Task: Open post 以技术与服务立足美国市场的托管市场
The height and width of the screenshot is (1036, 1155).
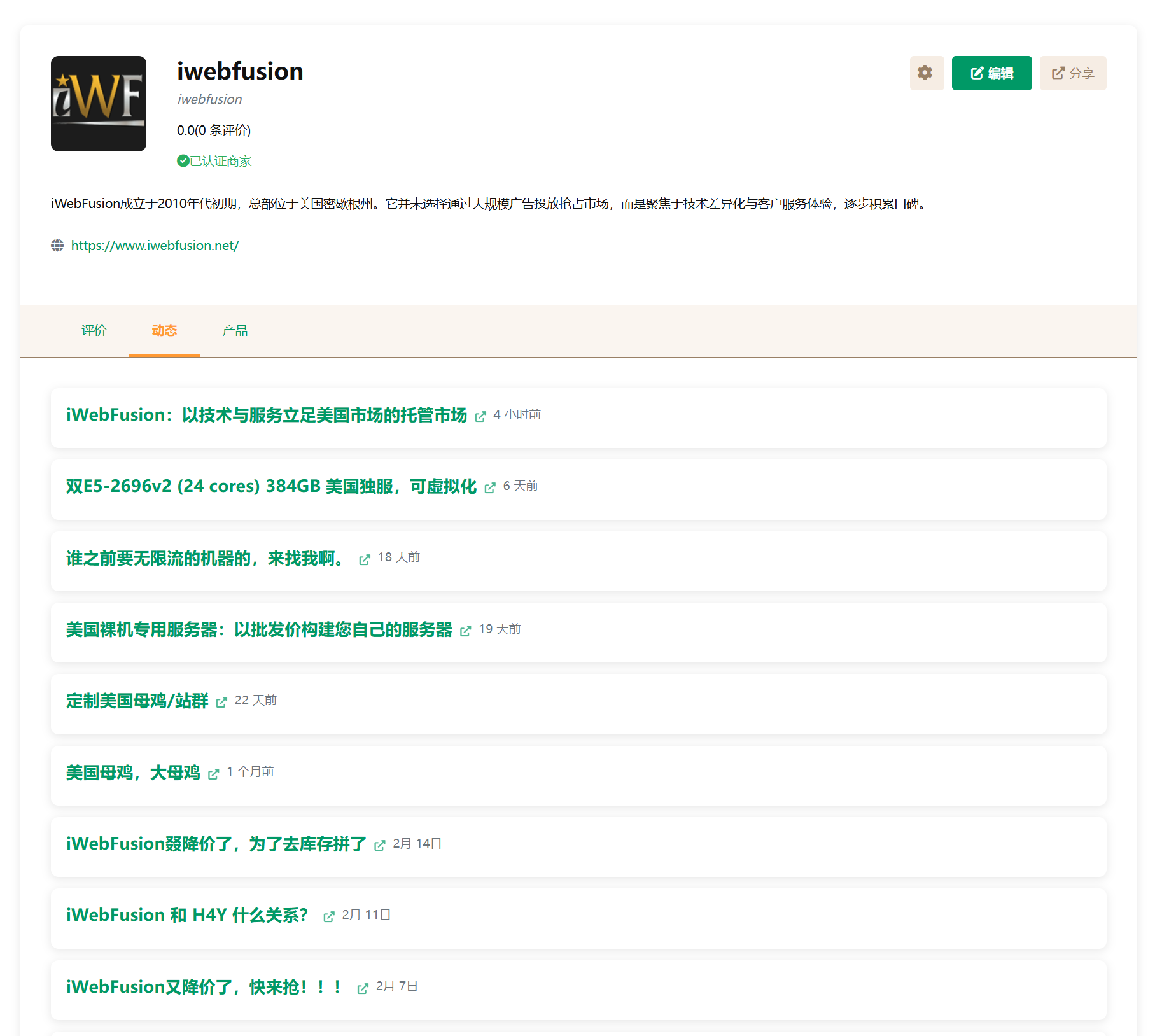Action: [x=267, y=415]
